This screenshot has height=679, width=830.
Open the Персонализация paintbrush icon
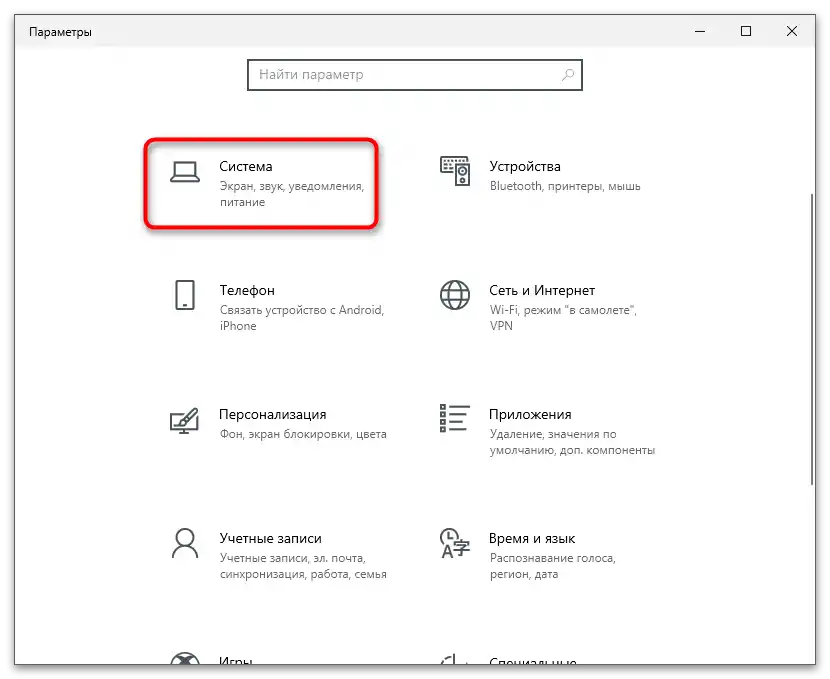click(184, 420)
